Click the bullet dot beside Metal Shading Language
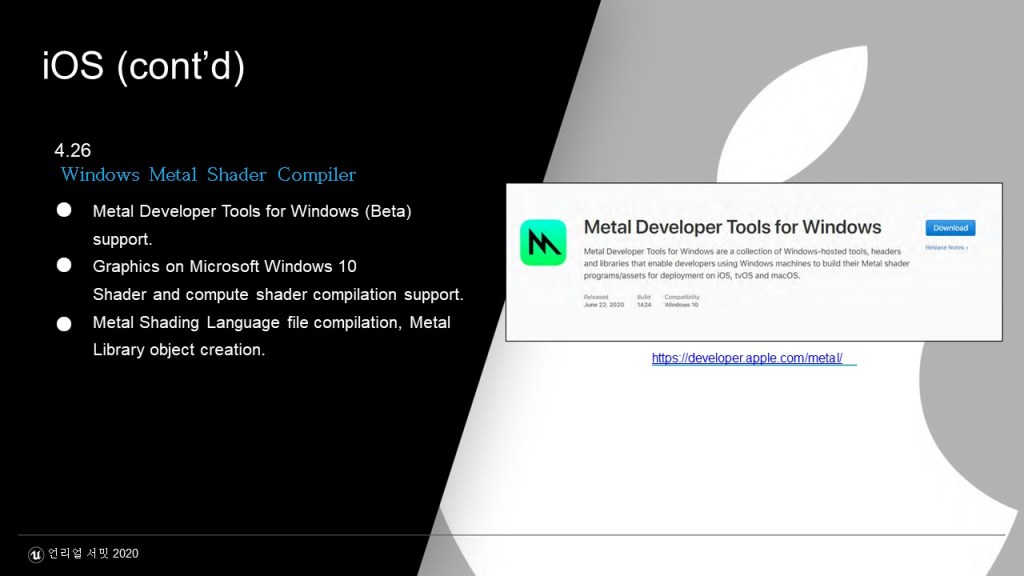Image resolution: width=1024 pixels, height=576 pixels. (64, 324)
